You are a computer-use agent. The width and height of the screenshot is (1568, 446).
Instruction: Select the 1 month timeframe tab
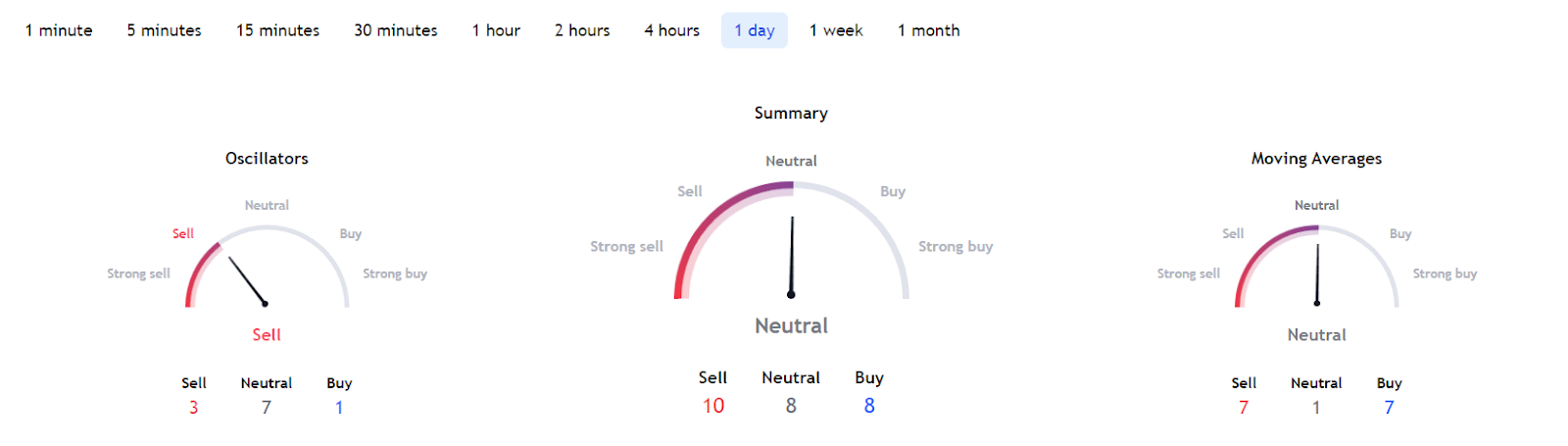tap(928, 30)
